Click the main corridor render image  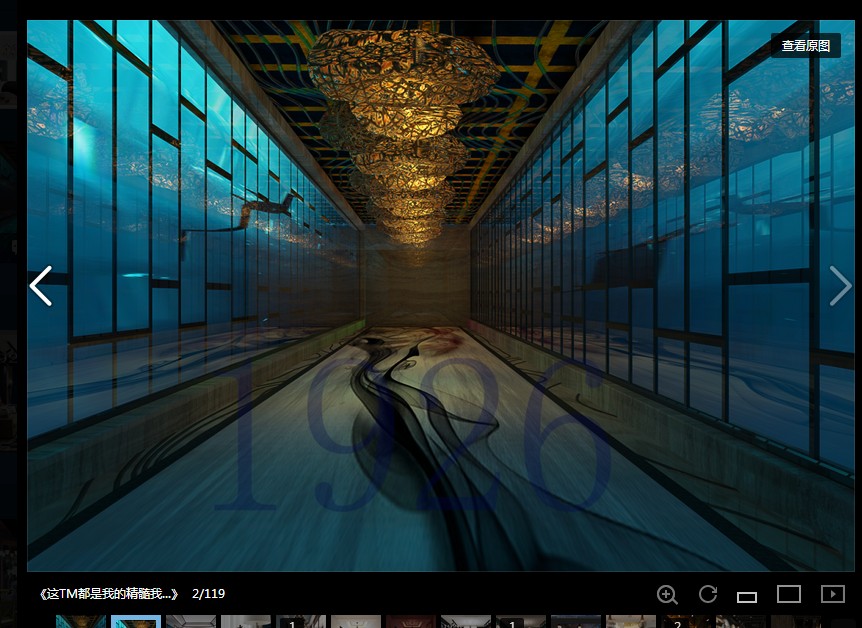[441, 296]
